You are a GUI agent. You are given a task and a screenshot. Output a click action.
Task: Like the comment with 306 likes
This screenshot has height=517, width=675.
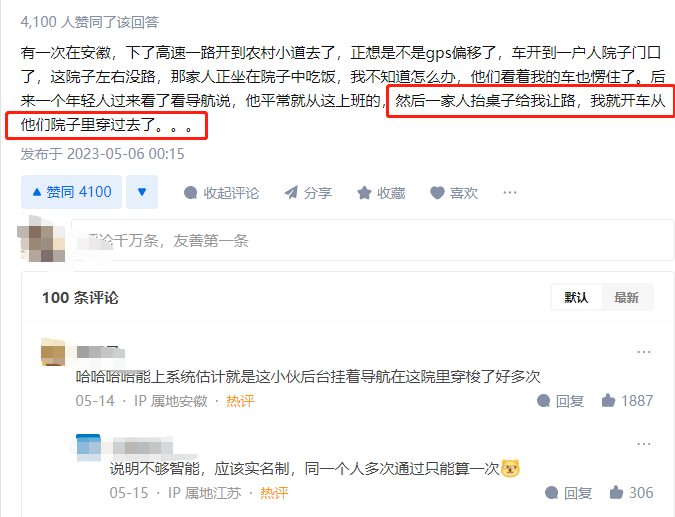(632, 492)
